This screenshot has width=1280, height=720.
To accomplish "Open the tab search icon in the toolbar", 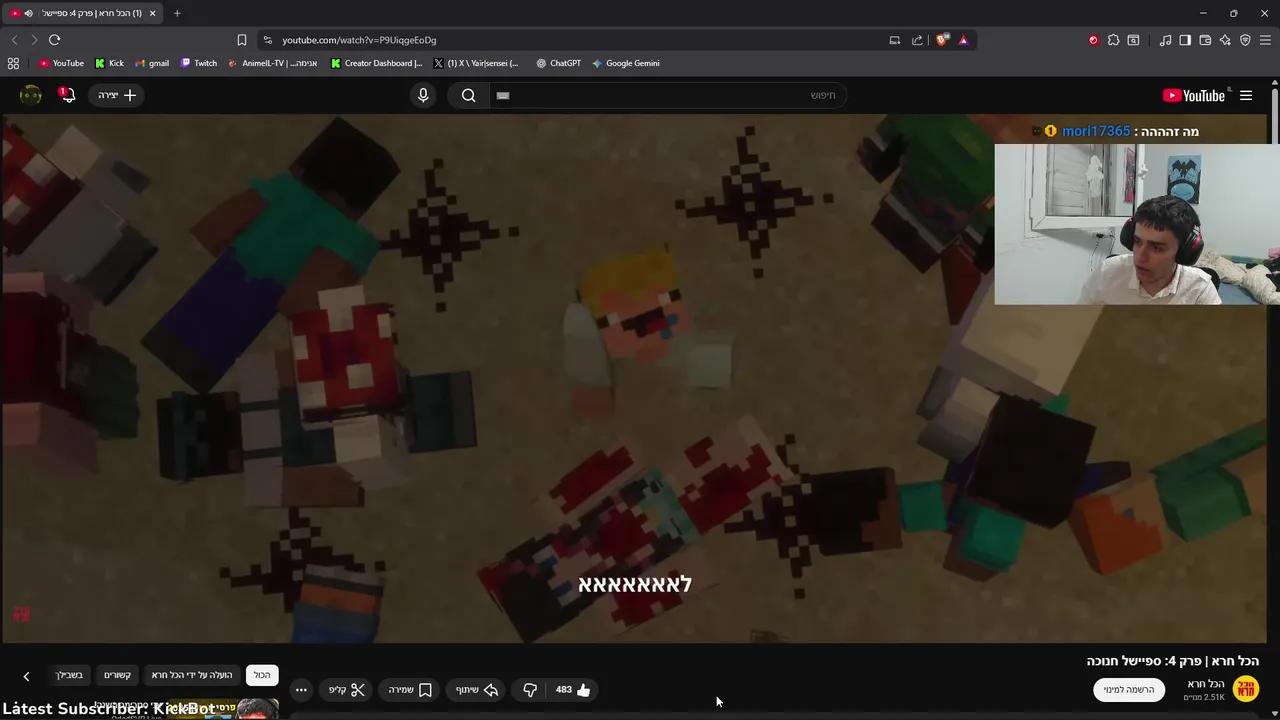I will [1133, 40].
